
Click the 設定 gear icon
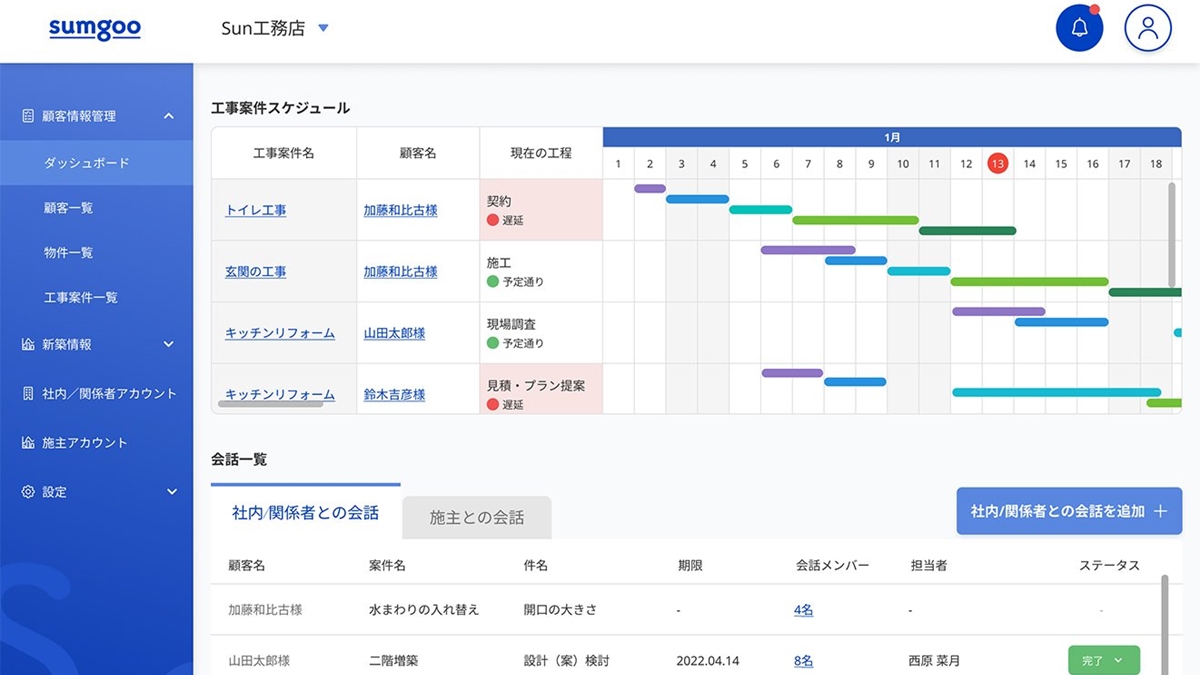click(x=28, y=492)
